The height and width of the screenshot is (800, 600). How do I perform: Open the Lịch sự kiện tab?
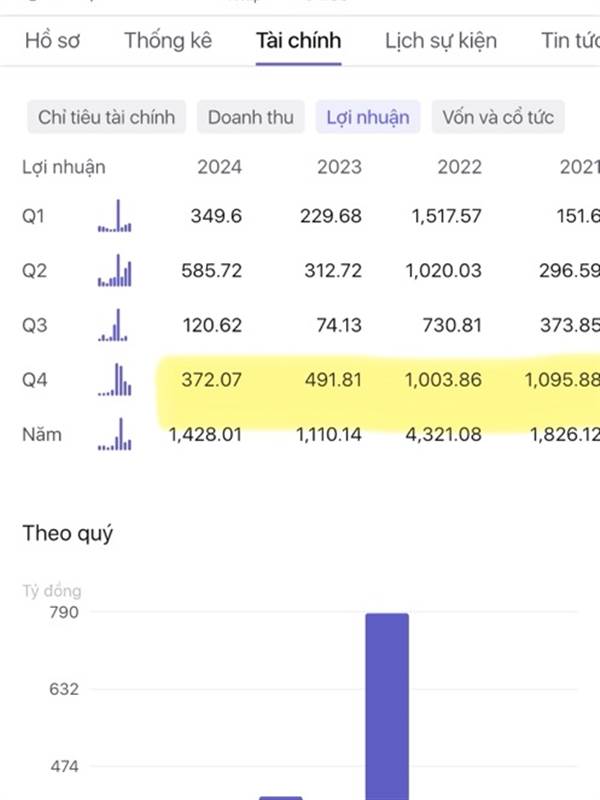(x=441, y=41)
